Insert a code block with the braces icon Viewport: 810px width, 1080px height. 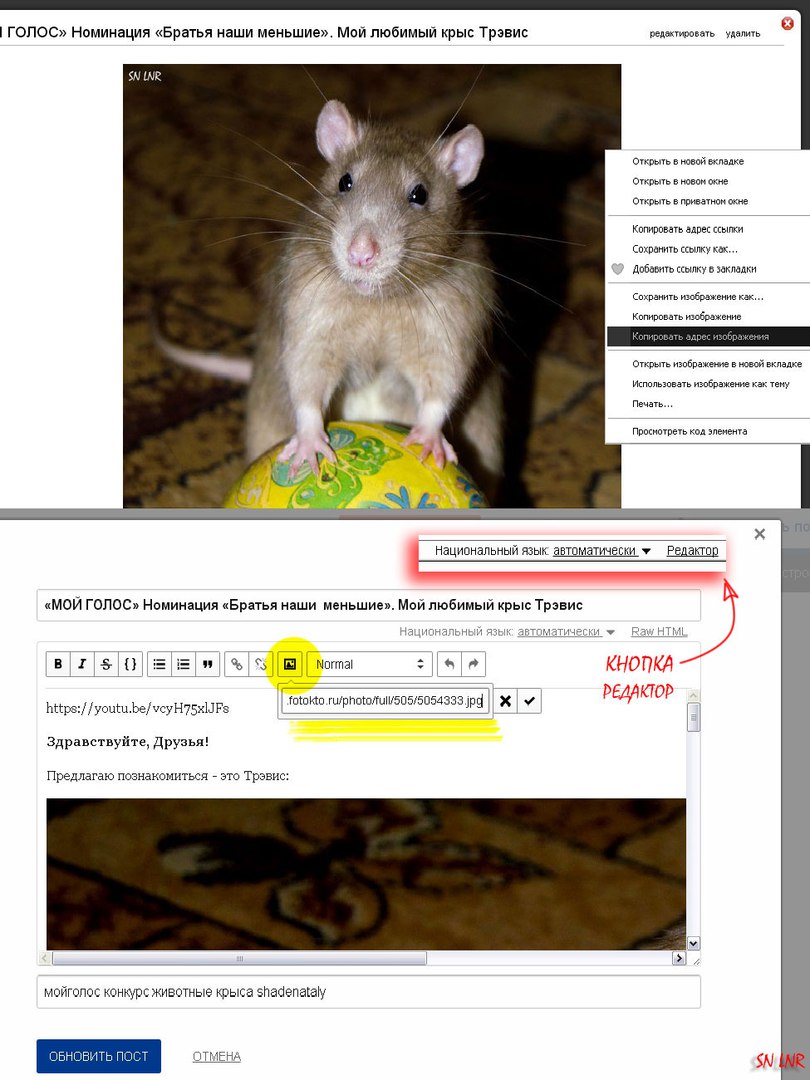click(131, 664)
